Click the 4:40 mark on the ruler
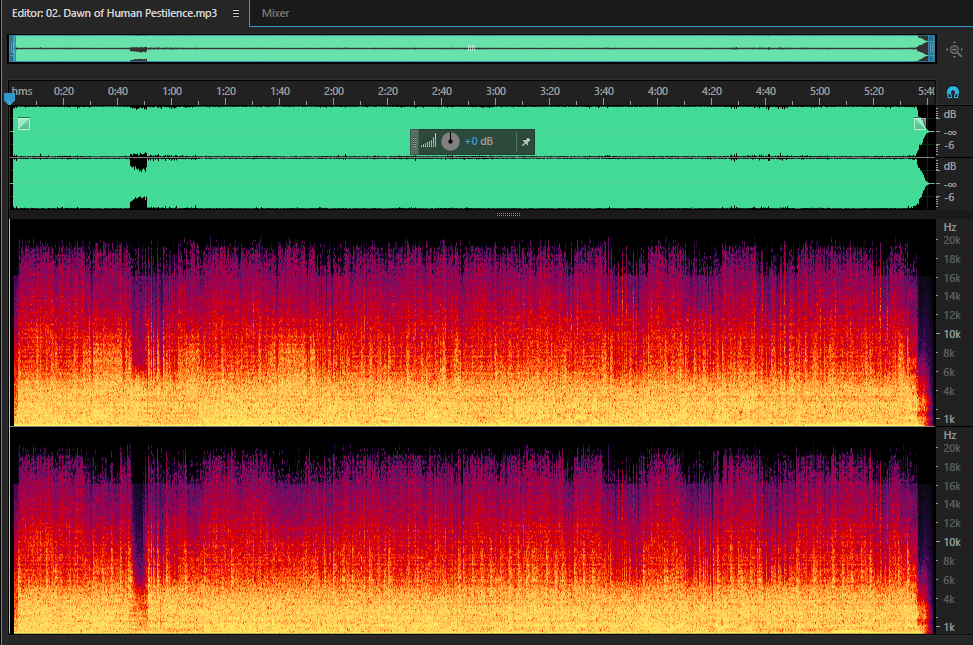 766,91
